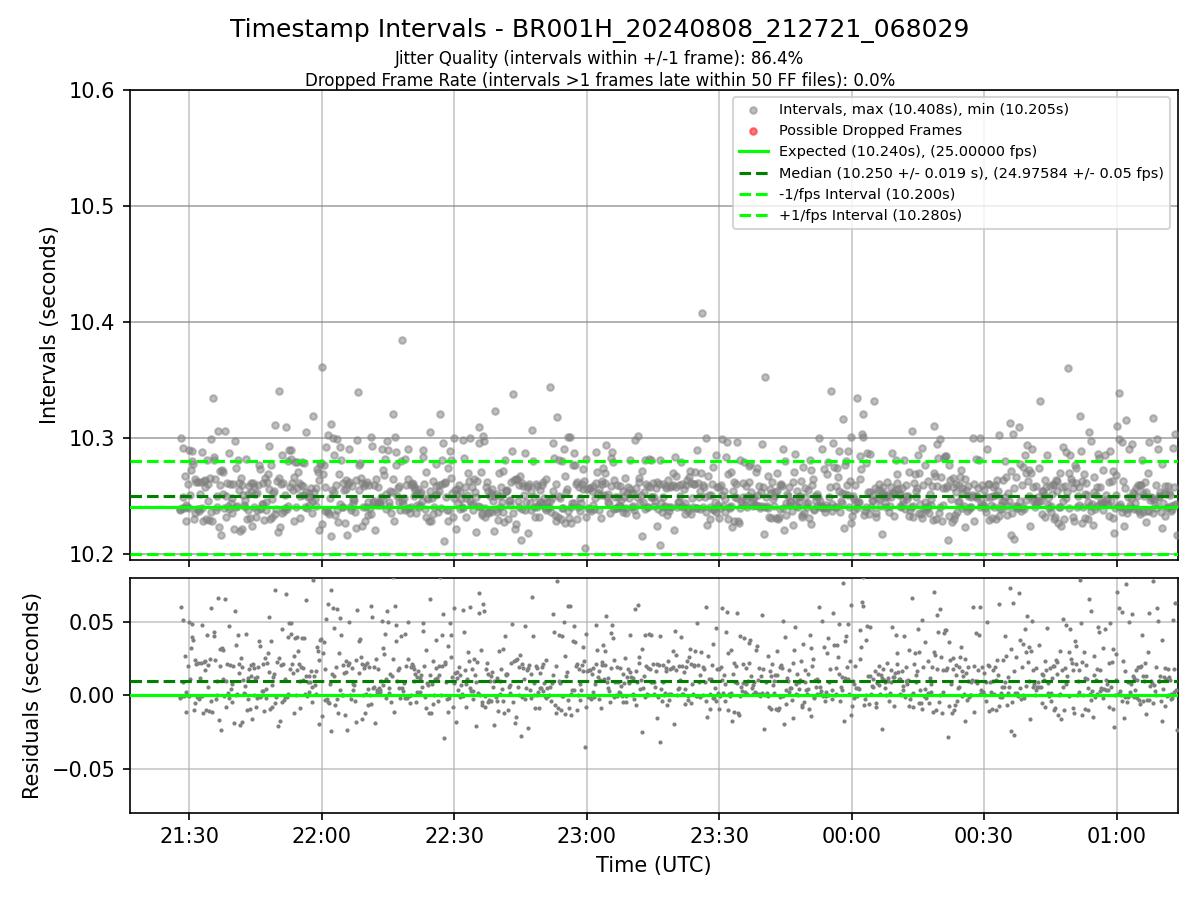This screenshot has width=1200, height=900.
Task: Select legend entry 'Possible Dropped Frames'
Action: [x=870, y=130]
